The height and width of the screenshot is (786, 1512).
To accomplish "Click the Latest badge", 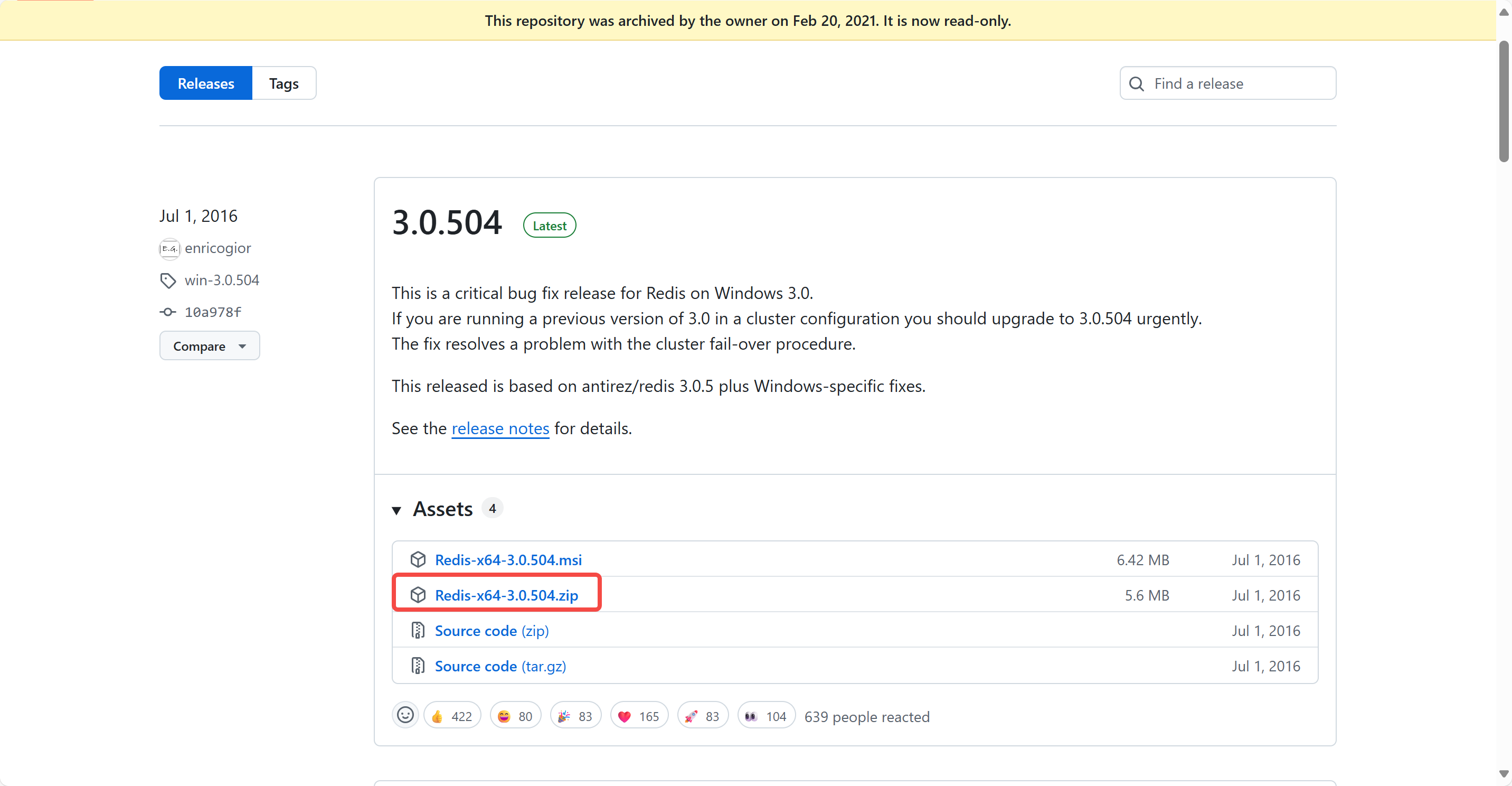I will click(550, 226).
